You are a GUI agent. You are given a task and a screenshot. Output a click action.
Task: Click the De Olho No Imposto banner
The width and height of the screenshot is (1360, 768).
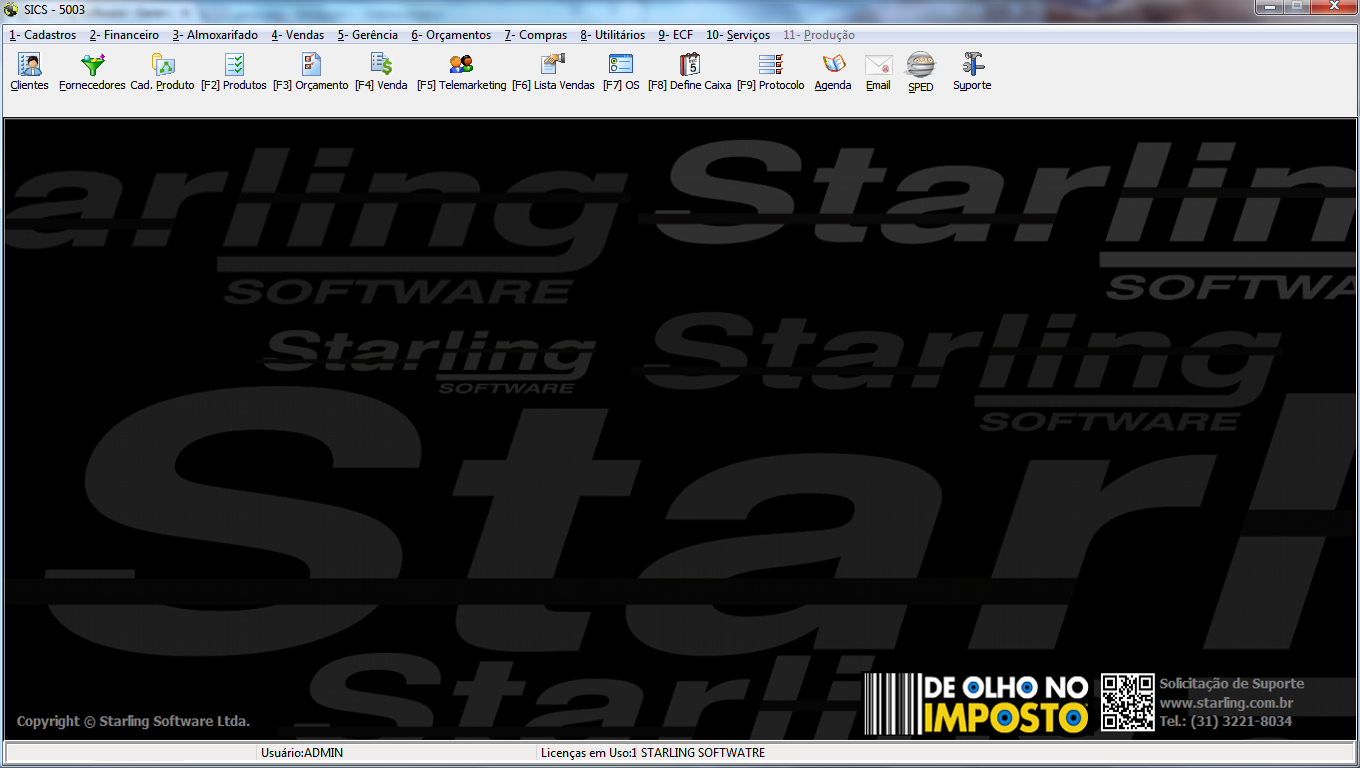(x=978, y=703)
